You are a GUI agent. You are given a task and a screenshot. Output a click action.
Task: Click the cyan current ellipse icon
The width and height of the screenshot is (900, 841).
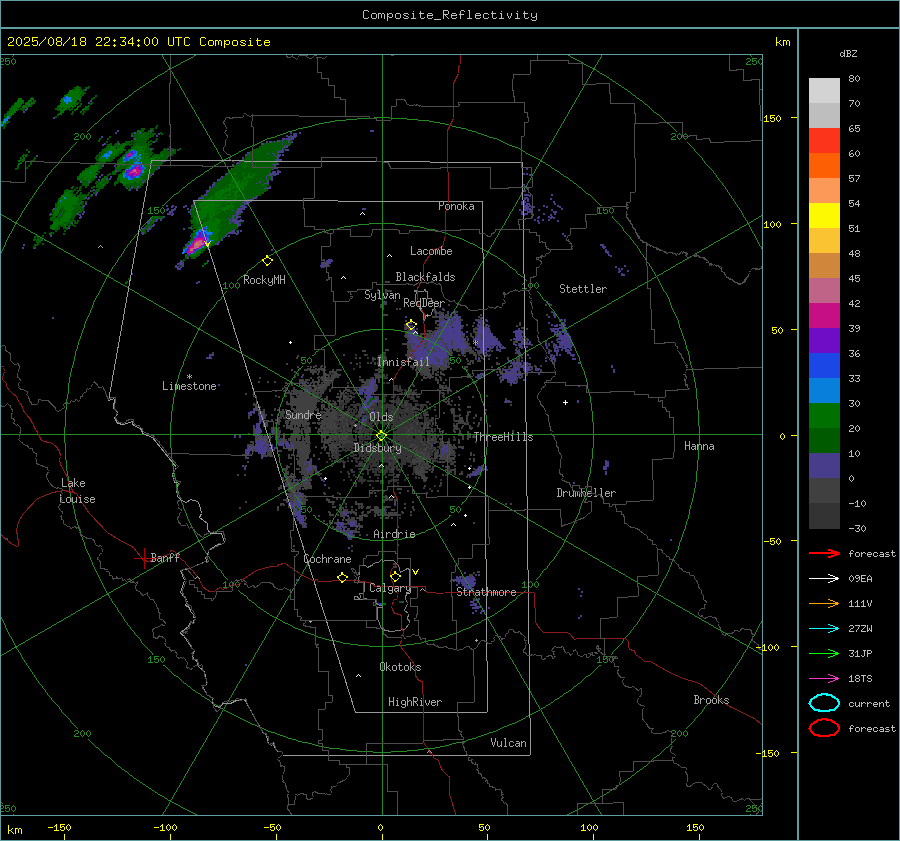(x=824, y=703)
